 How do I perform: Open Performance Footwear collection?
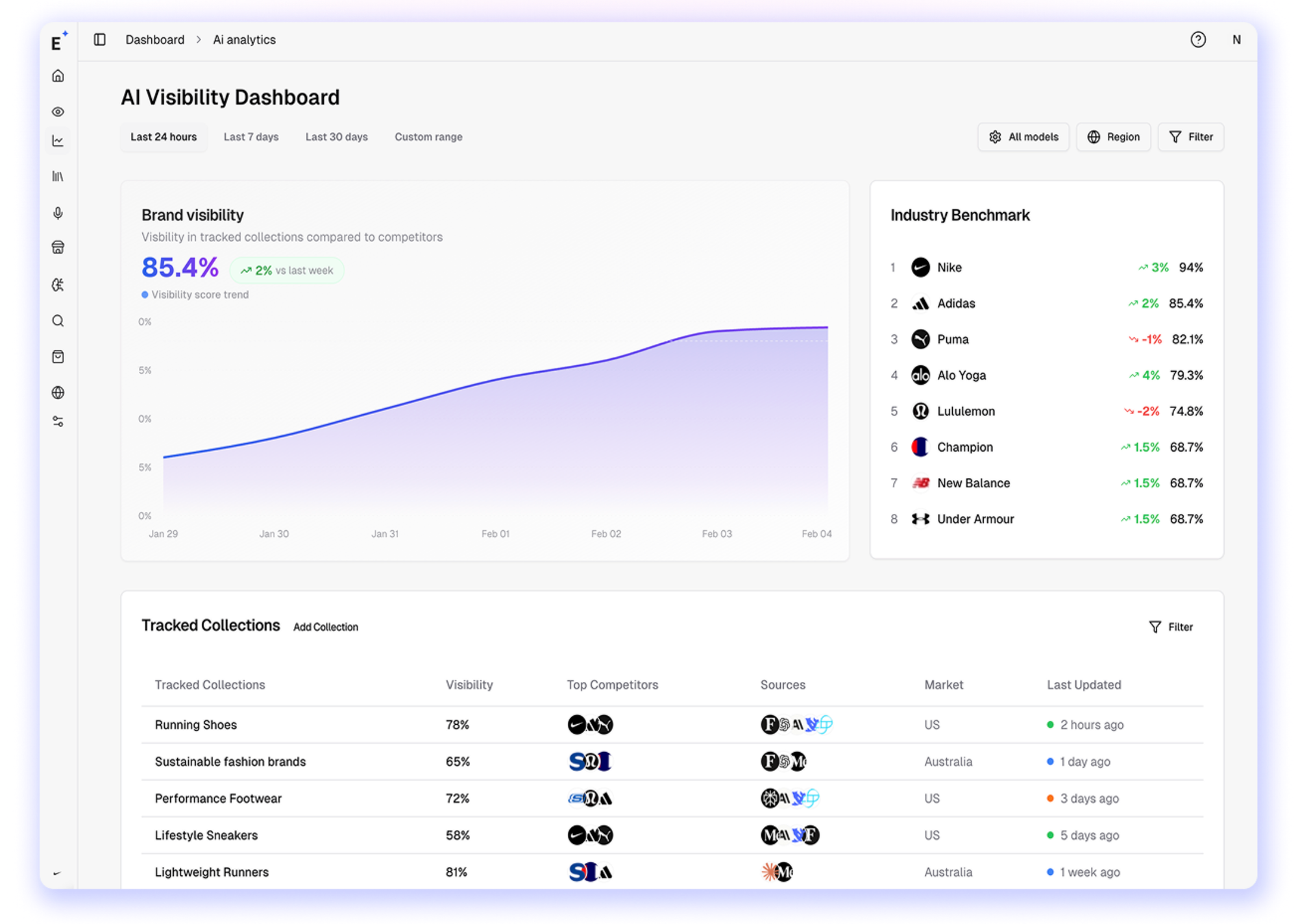tap(672, 798)
